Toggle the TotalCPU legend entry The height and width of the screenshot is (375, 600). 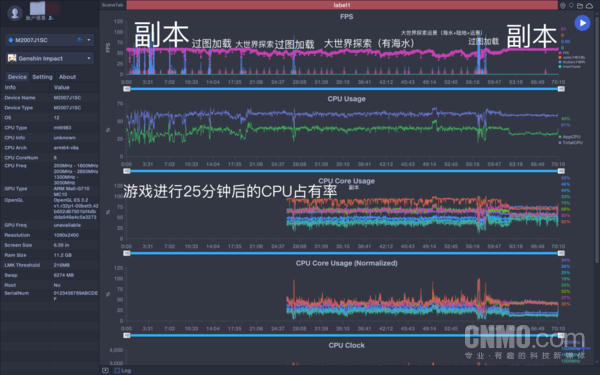[571, 142]
